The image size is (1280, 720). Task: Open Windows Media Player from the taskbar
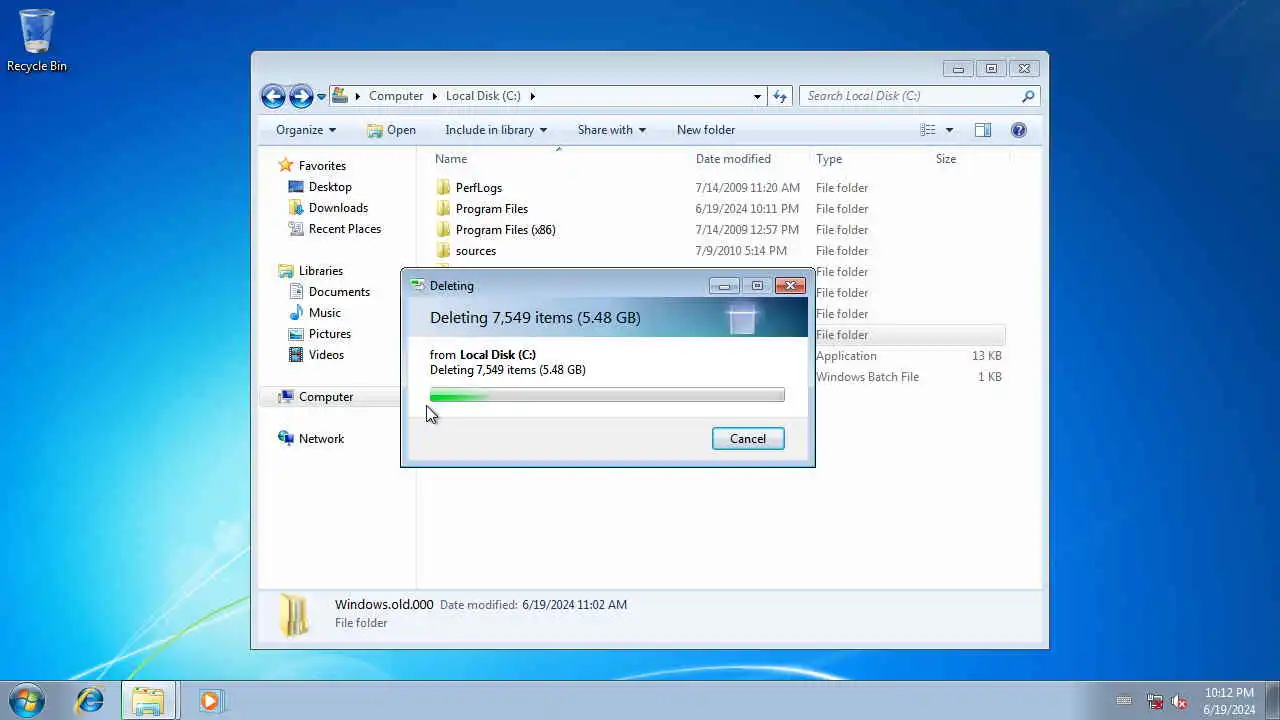pyautogui.click(x=210, y=700)
